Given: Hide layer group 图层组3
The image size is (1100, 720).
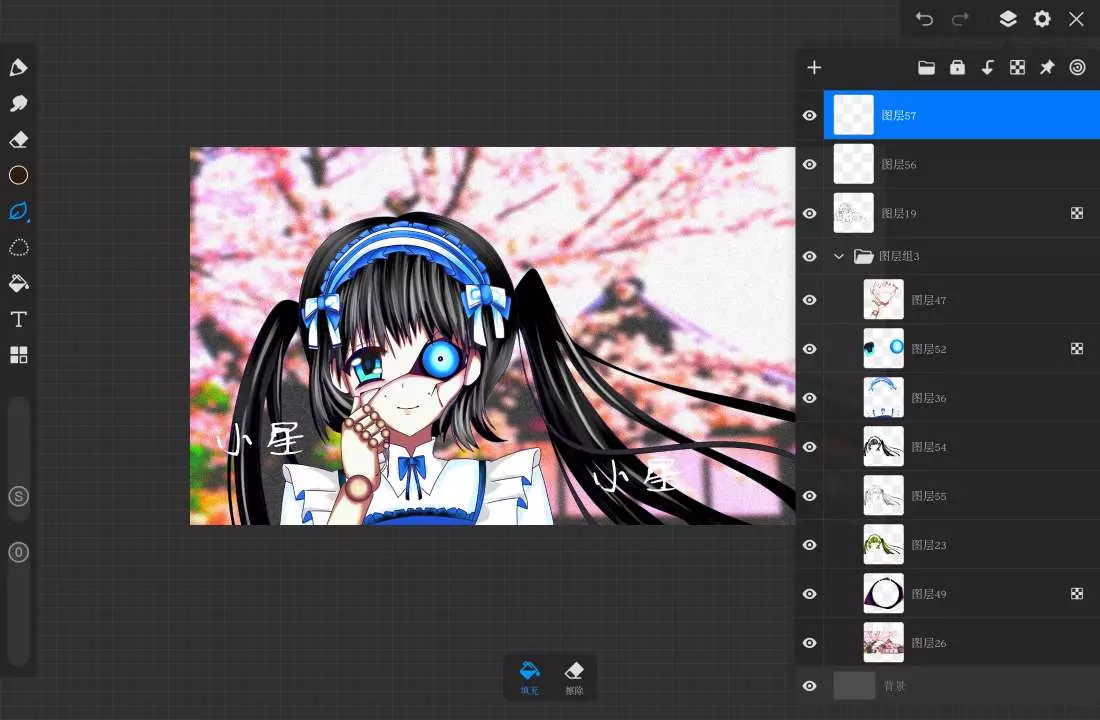Looking at the screenshot, I should click(810, 256).
